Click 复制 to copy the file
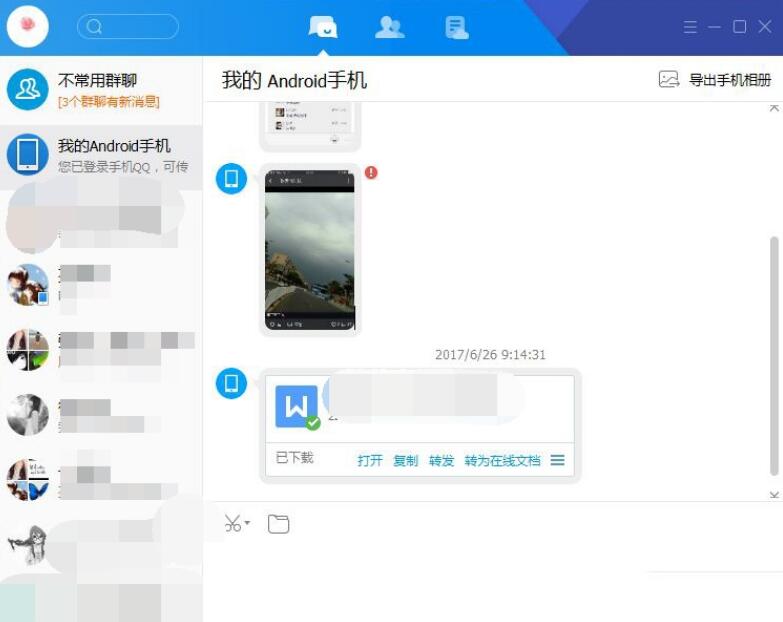The width and height of the screenshot is (783, 622). click(x=405, y=460)
